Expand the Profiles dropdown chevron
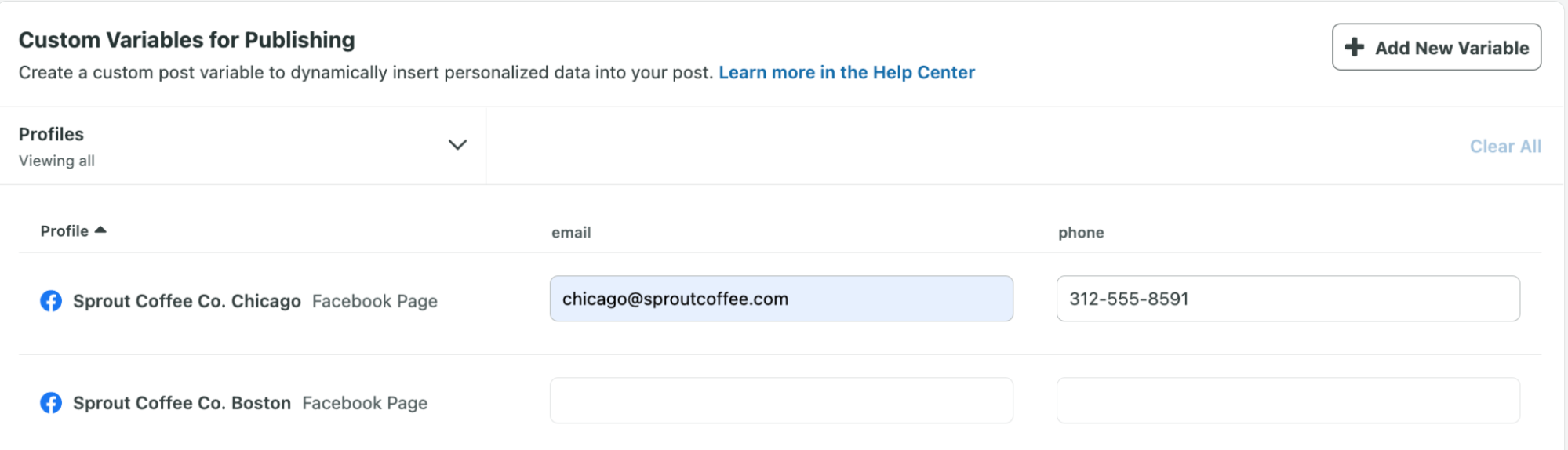Screen dimensions: 1568x450 coord(457,145)
